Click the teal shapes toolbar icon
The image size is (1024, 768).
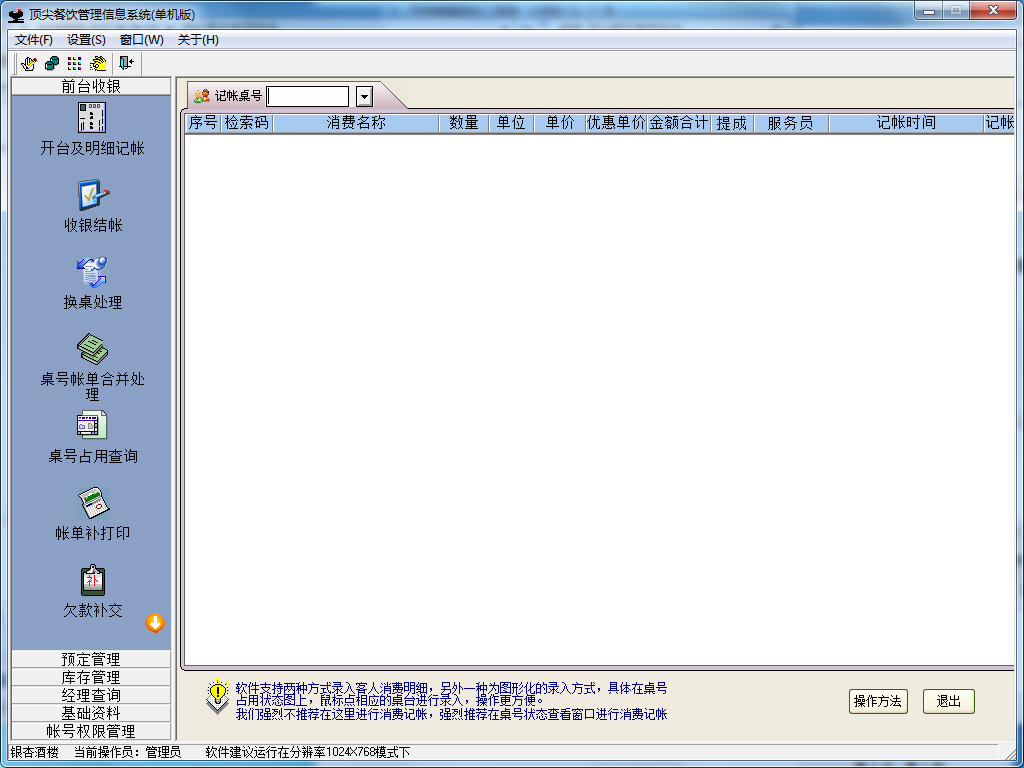coord(51,62)
